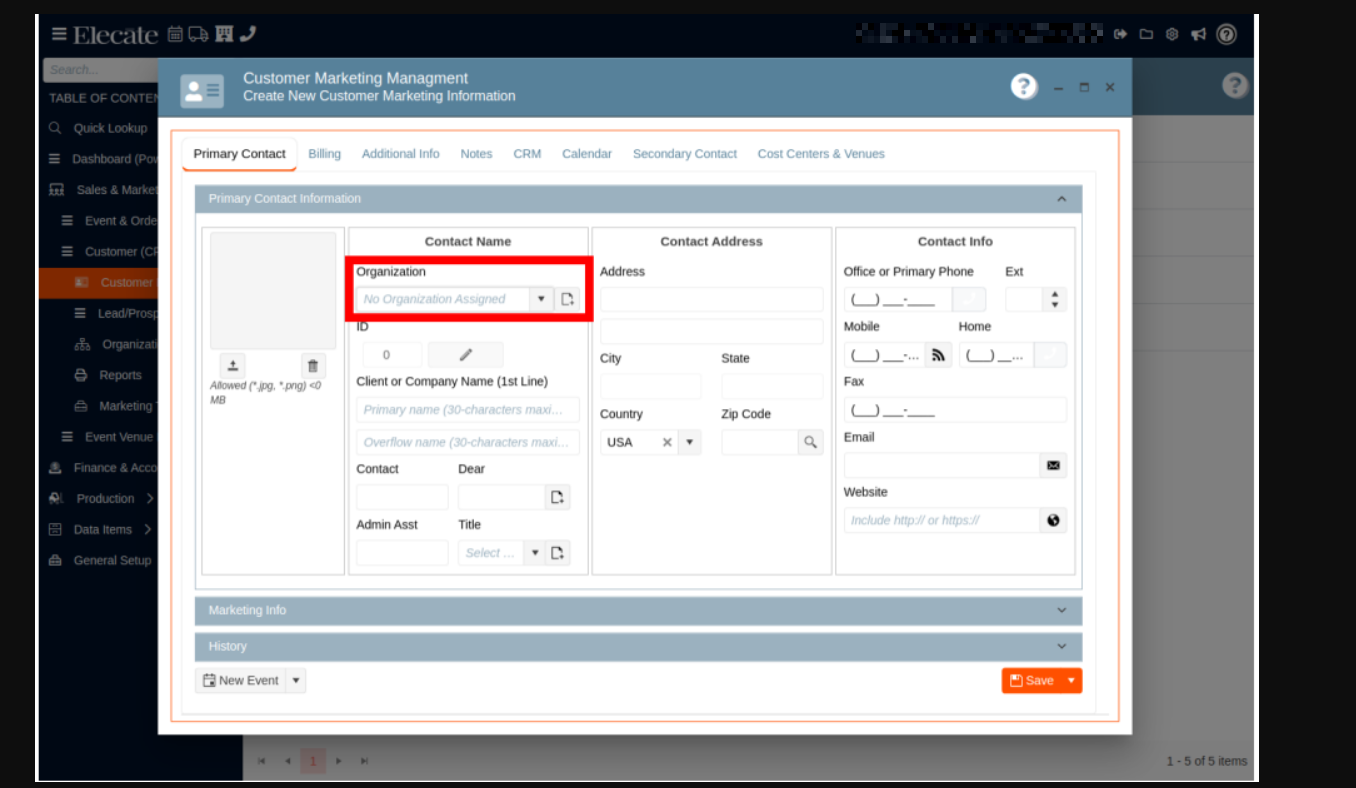Click the add new organization icon
The image size is (1356, 788).
coord(567,299)
